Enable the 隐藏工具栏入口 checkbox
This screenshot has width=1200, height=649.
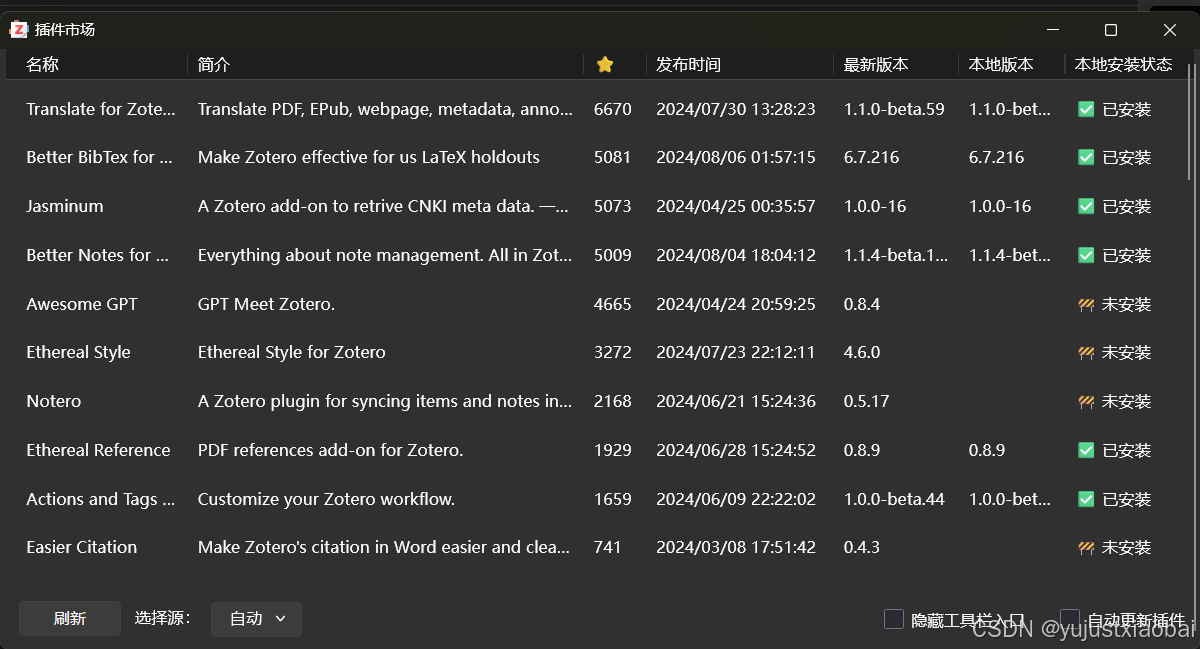click(894, 620)
